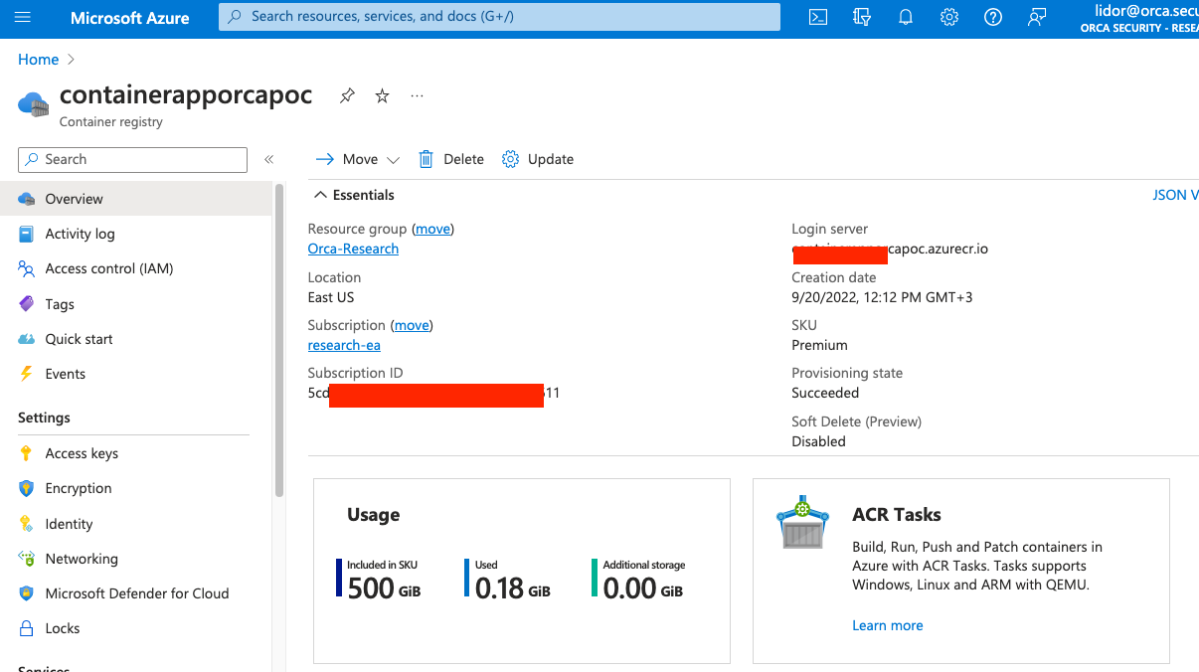Click the ACR Tasks container illustration

[802, 521]
